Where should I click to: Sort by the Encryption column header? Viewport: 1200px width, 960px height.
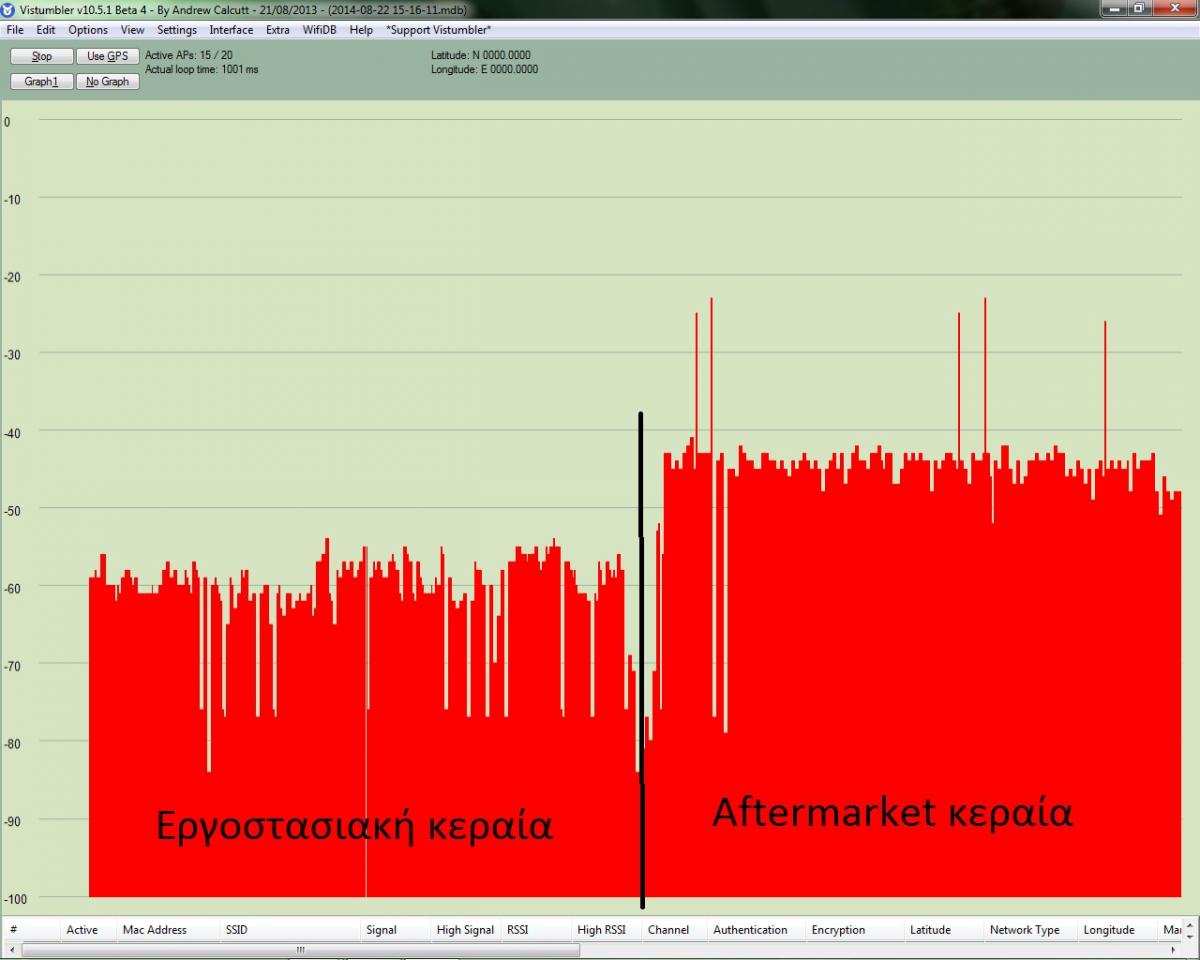point(855,930)
